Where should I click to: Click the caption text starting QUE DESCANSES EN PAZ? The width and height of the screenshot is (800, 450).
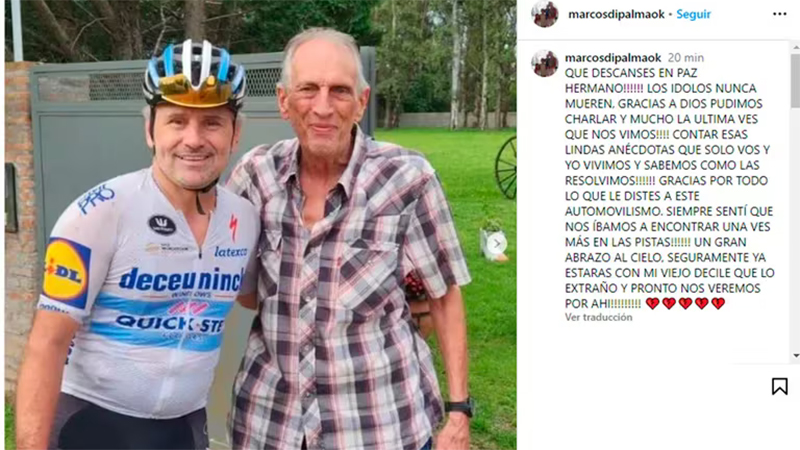point(669,188)
